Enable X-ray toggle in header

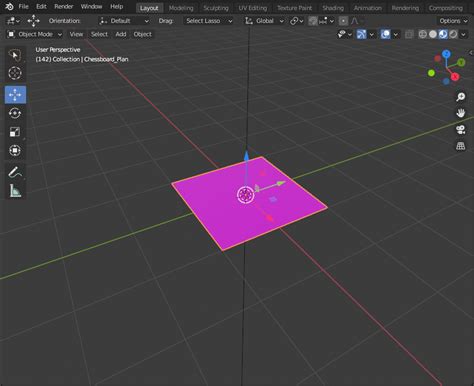tap(409, 34)
